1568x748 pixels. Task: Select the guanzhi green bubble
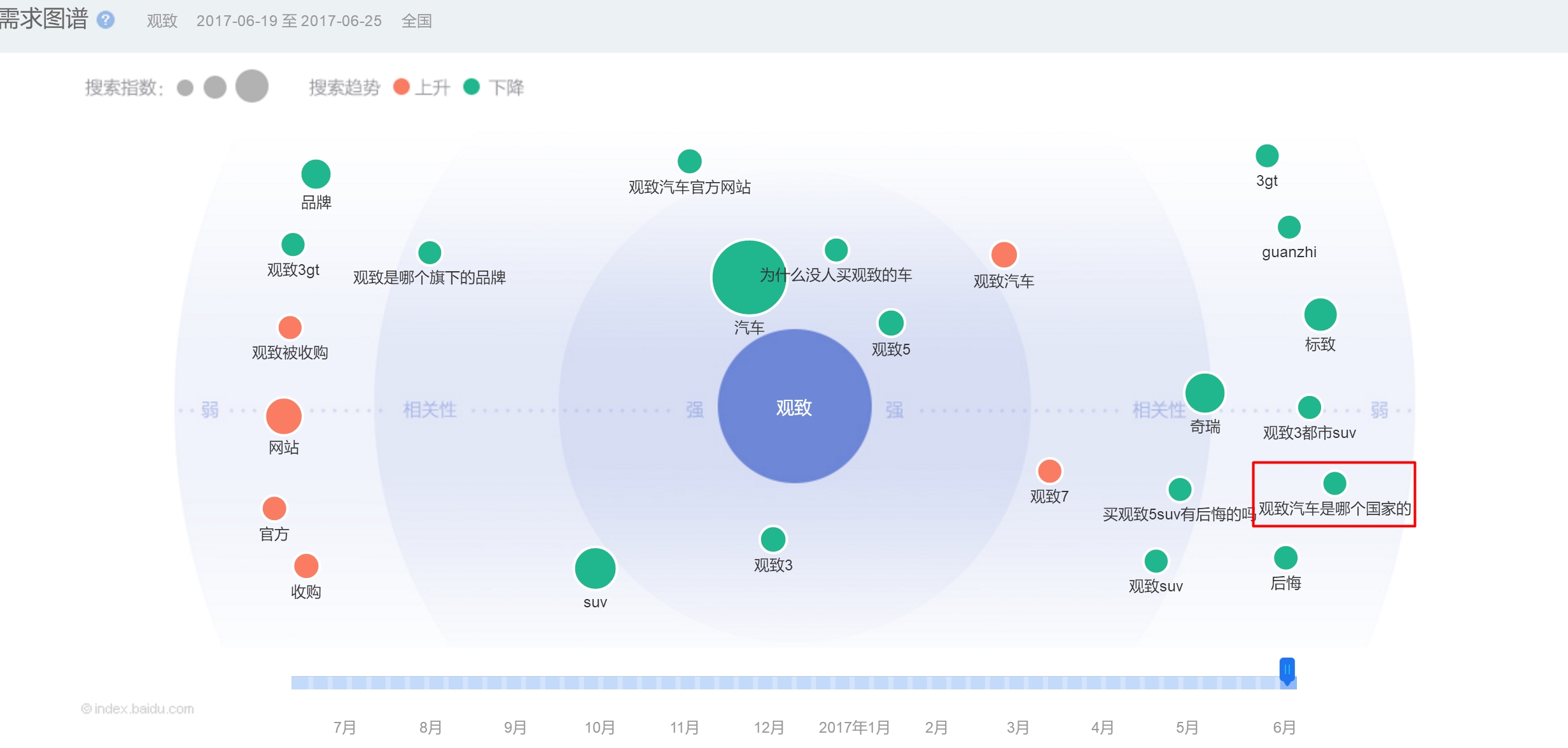(1289, 227)
